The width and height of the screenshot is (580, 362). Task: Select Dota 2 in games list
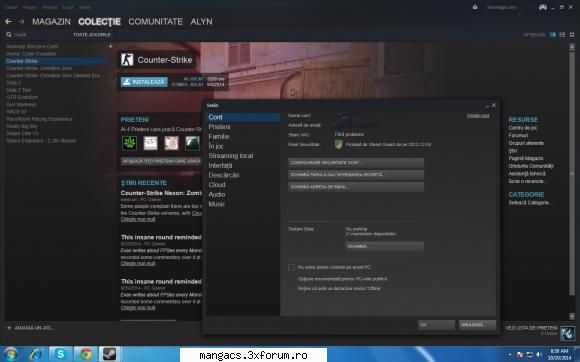click(13, 83)
